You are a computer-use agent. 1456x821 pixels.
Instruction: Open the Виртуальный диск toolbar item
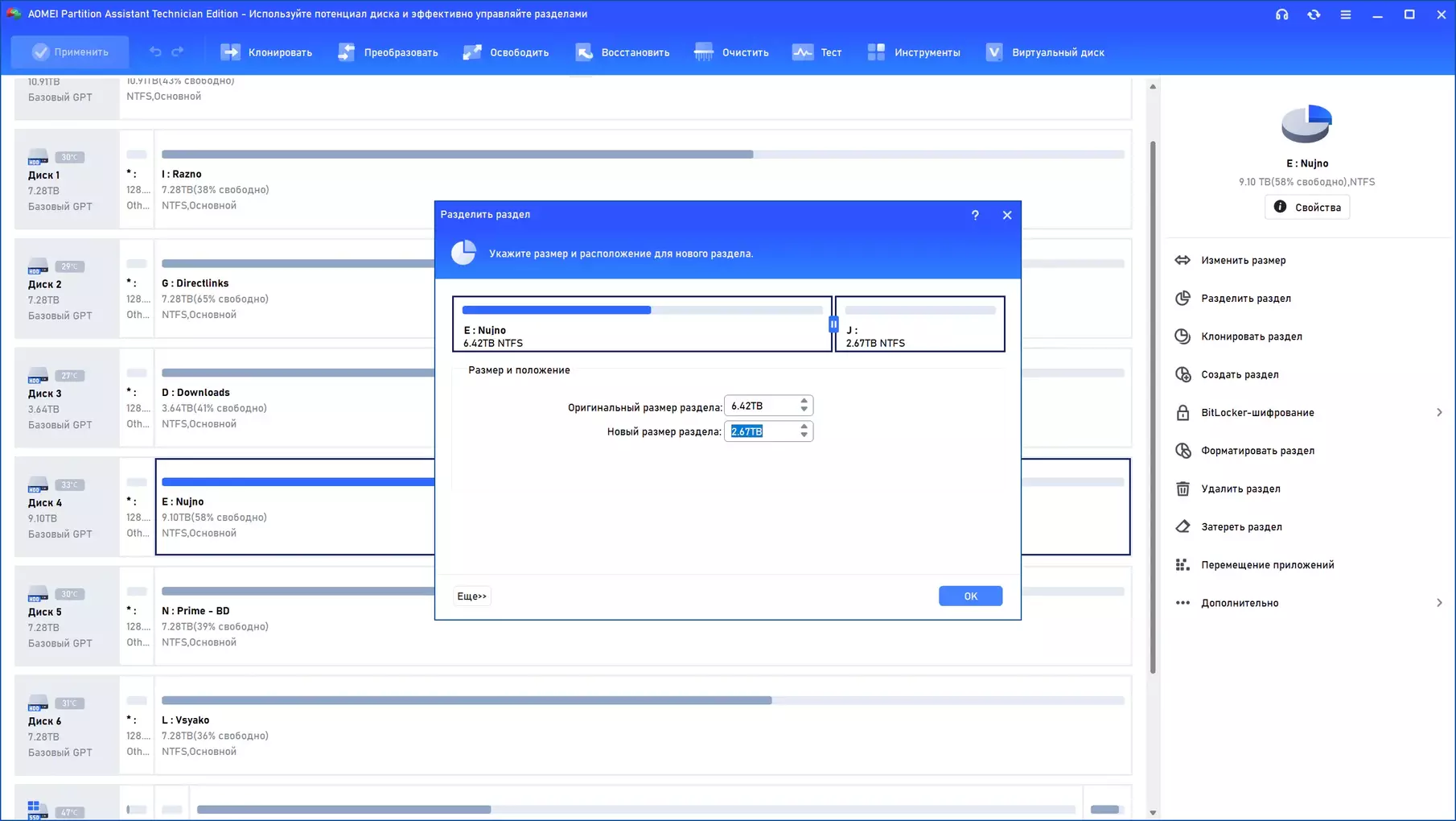pos(1045,52)
